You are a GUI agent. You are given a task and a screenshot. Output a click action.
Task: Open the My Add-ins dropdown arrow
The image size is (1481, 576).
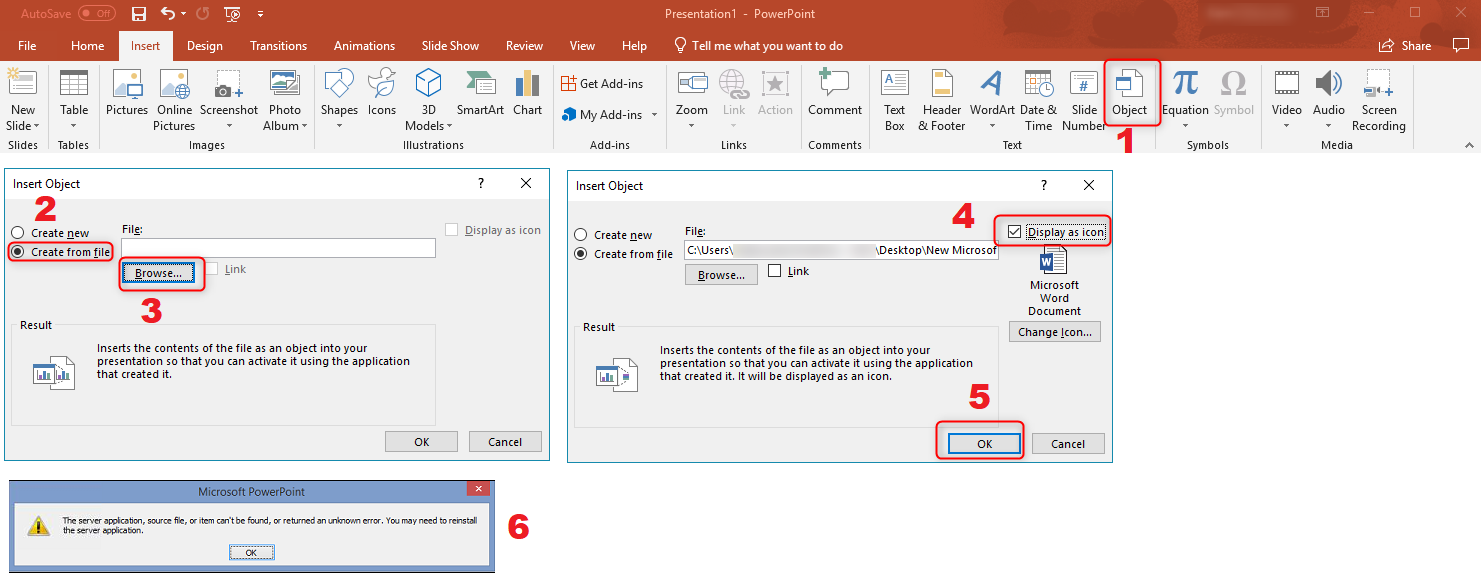(655, 115)
